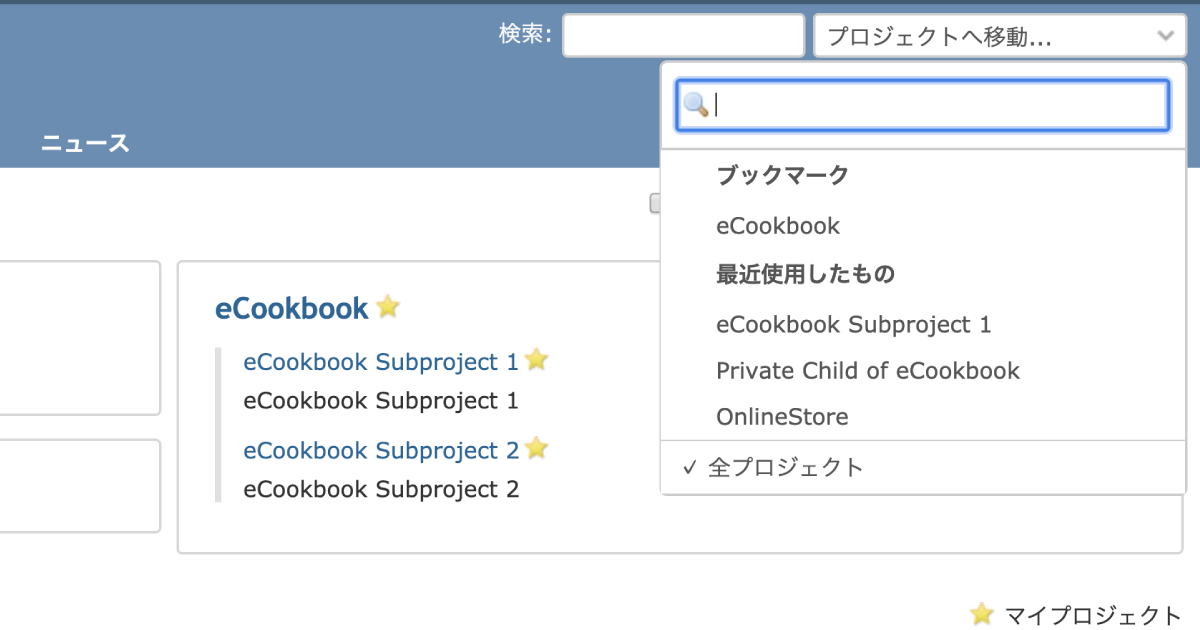Open the eCookbook project link
Image resolution: width=1200 pixels, height=630 pixels.
(292, 308)
